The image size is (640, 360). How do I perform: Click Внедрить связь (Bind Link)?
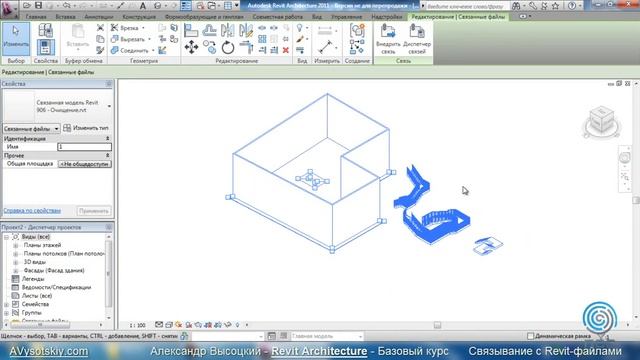(x=388, y=39)
